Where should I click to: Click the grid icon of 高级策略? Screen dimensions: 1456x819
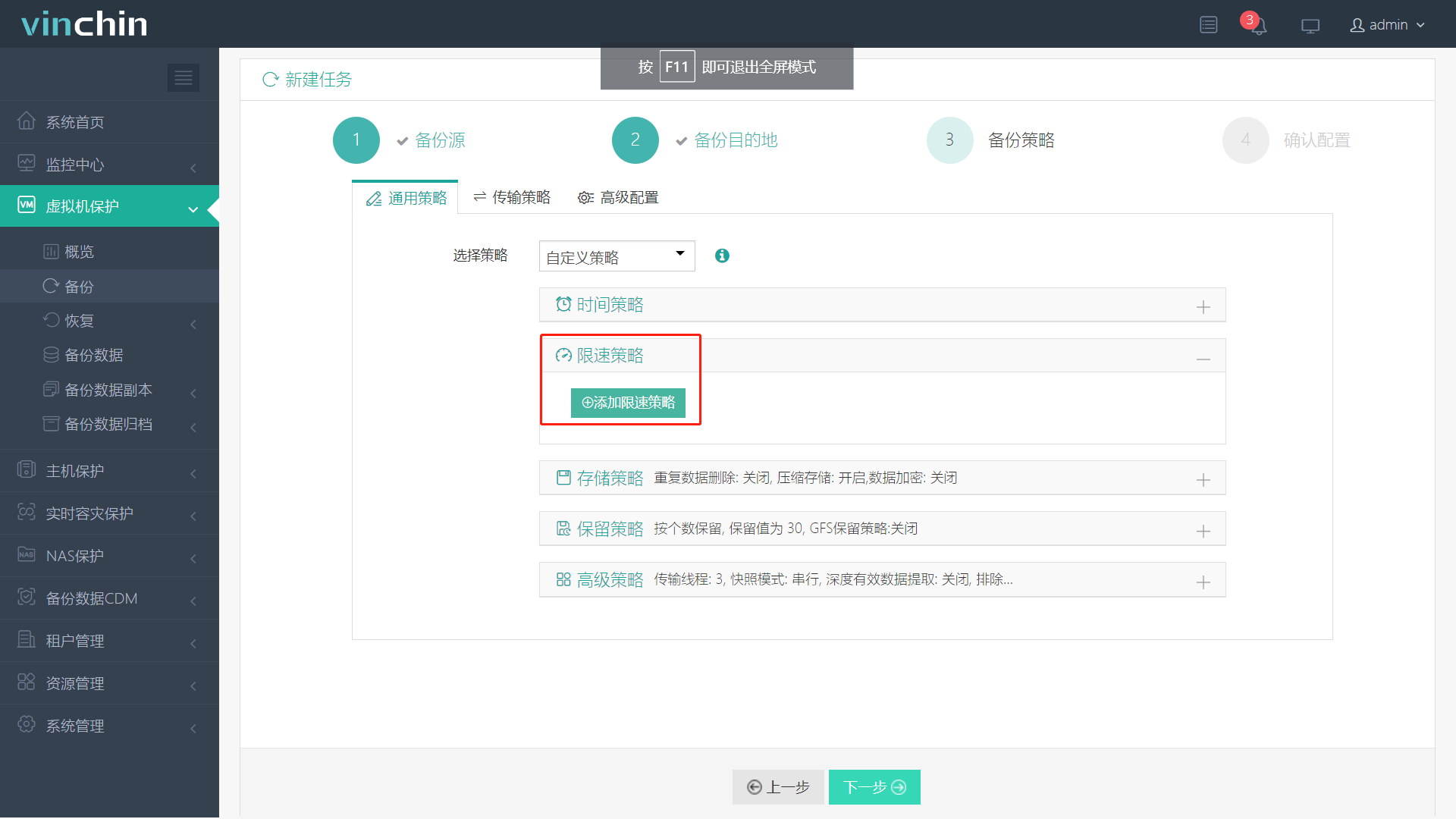pyautogui.click(x=563, y=579)
